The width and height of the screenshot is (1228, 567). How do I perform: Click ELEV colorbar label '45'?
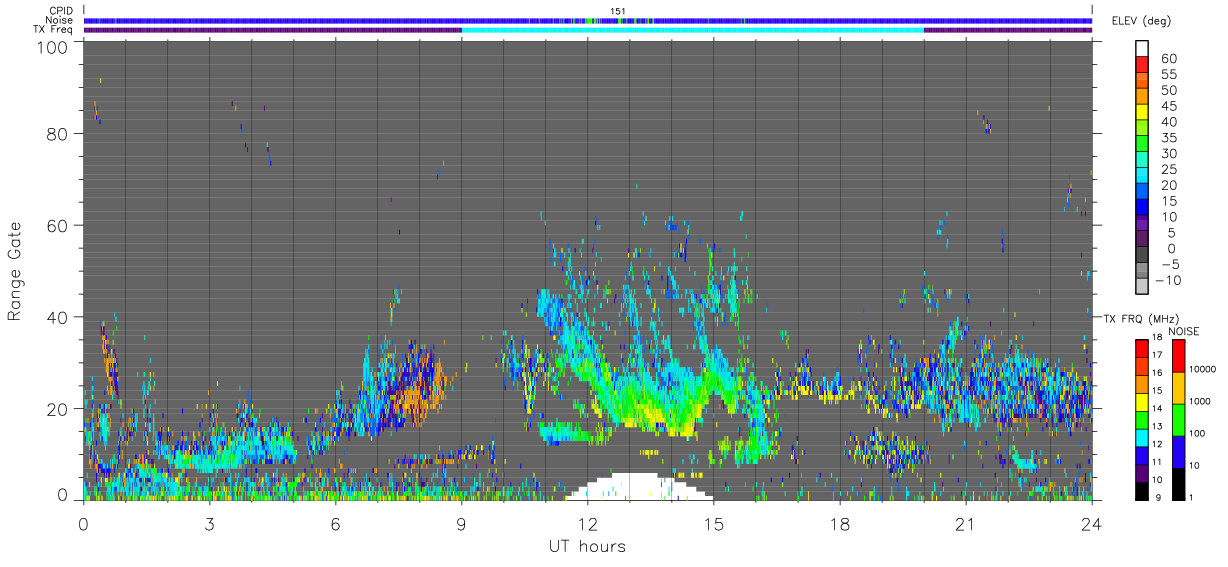coord(1167,105)
